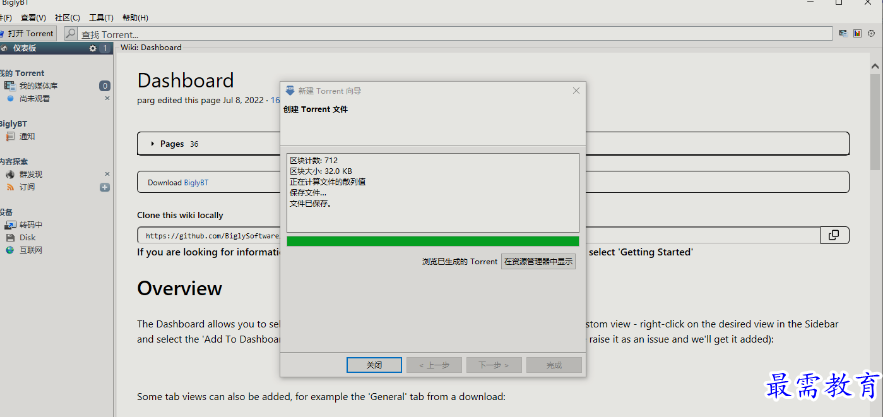Screen dimensions: 888x417
Task: Click the 关闭 button in wizard
Action: point(374,365)
